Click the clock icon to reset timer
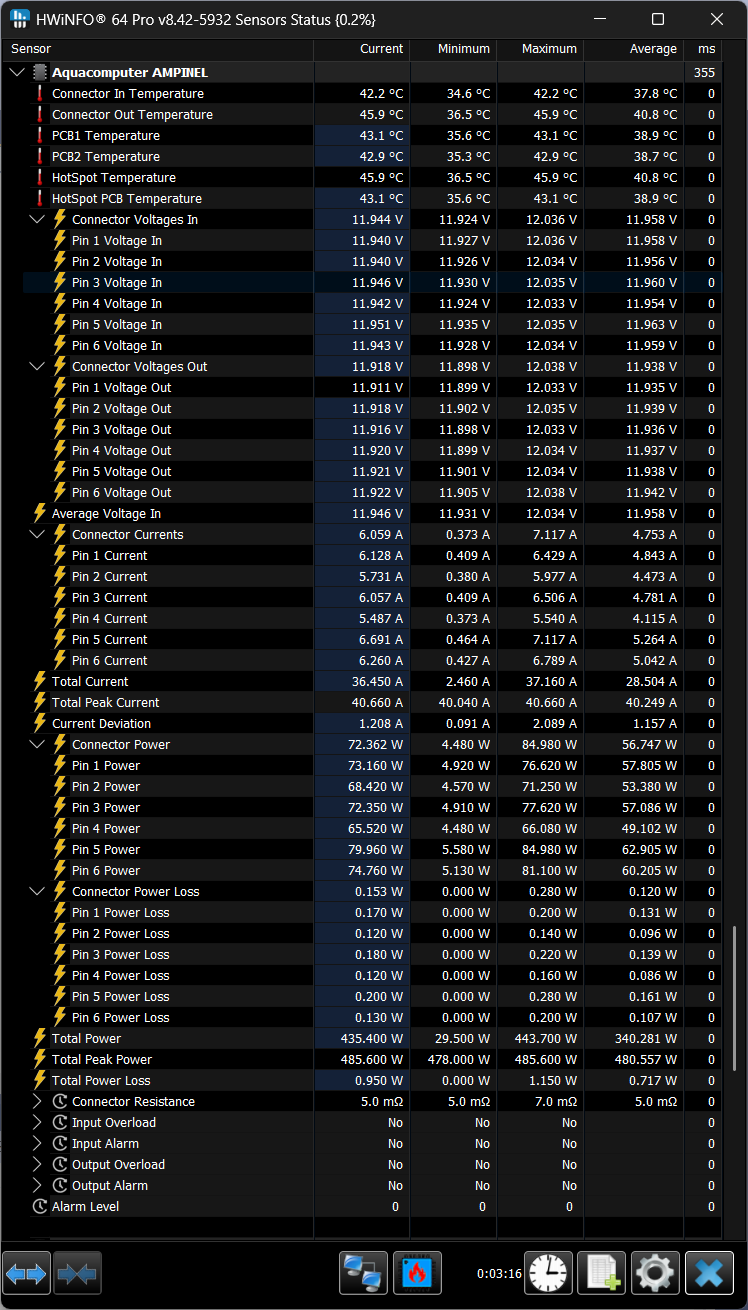The height and width of the screenshot is (1310, 748). pyautogui.click(x=549, y=1274)
